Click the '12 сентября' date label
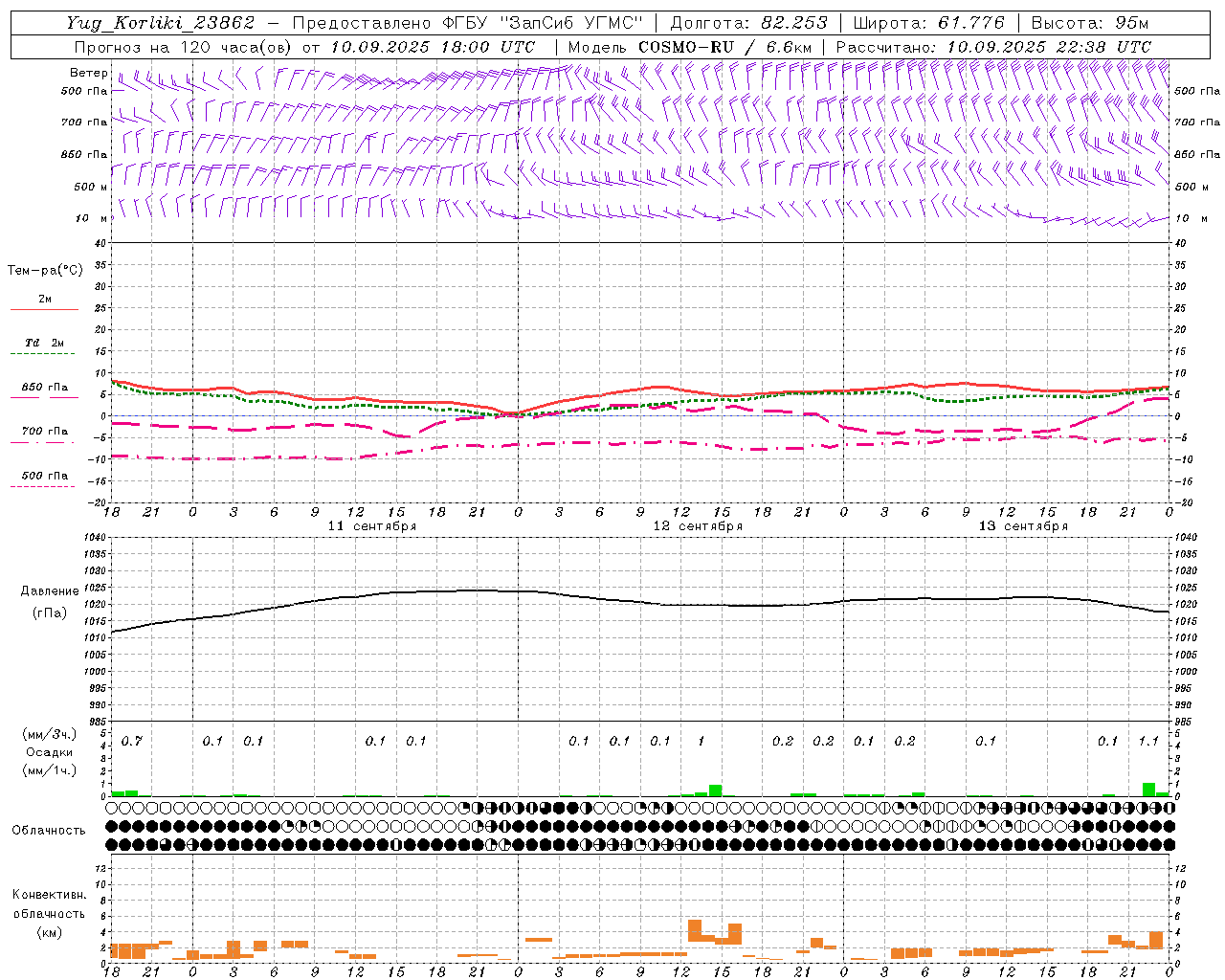The image size is (1225, 980). 698,526
